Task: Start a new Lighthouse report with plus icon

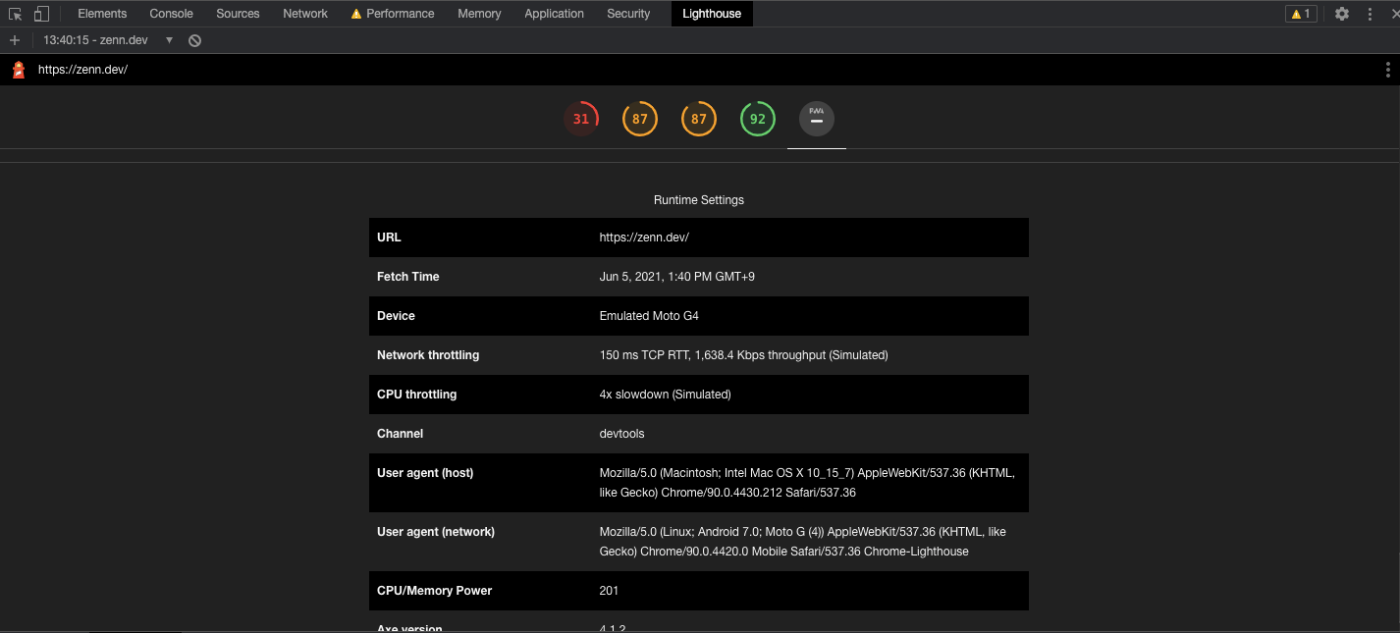Action: pos(14,40)
